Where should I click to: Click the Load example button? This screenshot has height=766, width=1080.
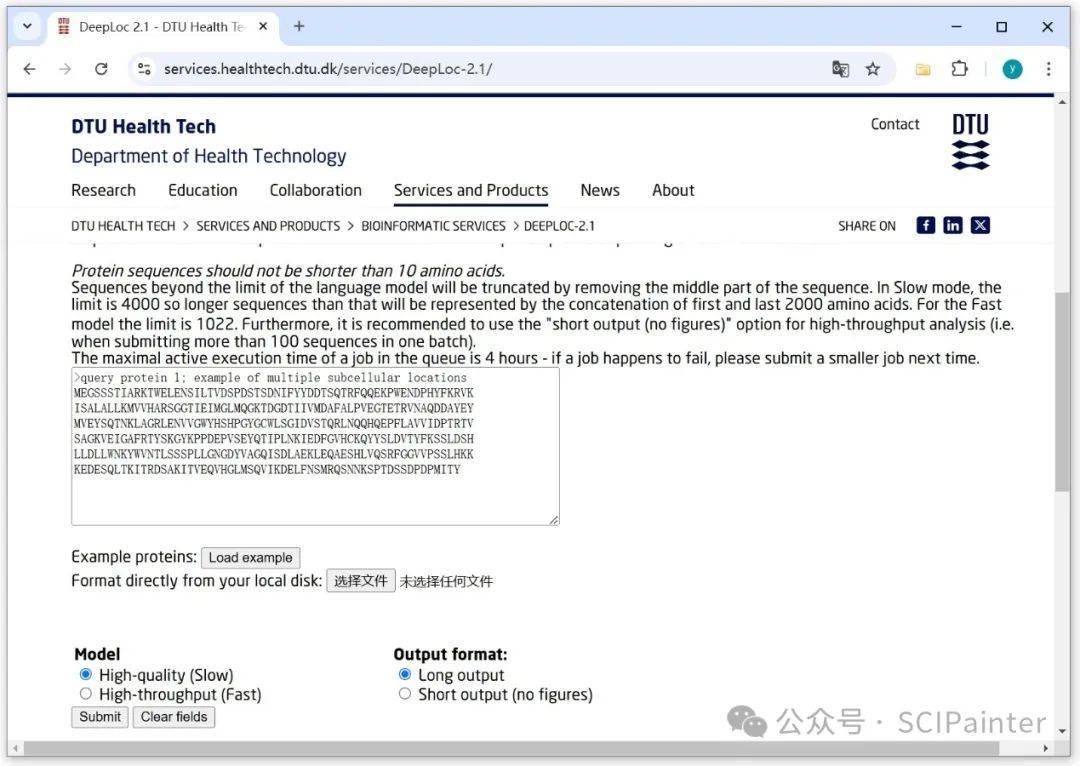click(250, 558)
